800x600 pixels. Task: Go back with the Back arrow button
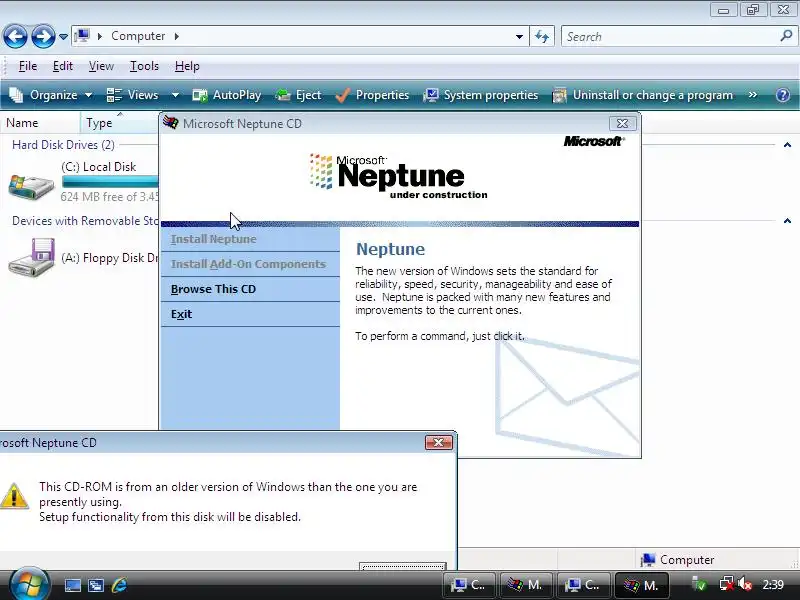tap(15, 37)
